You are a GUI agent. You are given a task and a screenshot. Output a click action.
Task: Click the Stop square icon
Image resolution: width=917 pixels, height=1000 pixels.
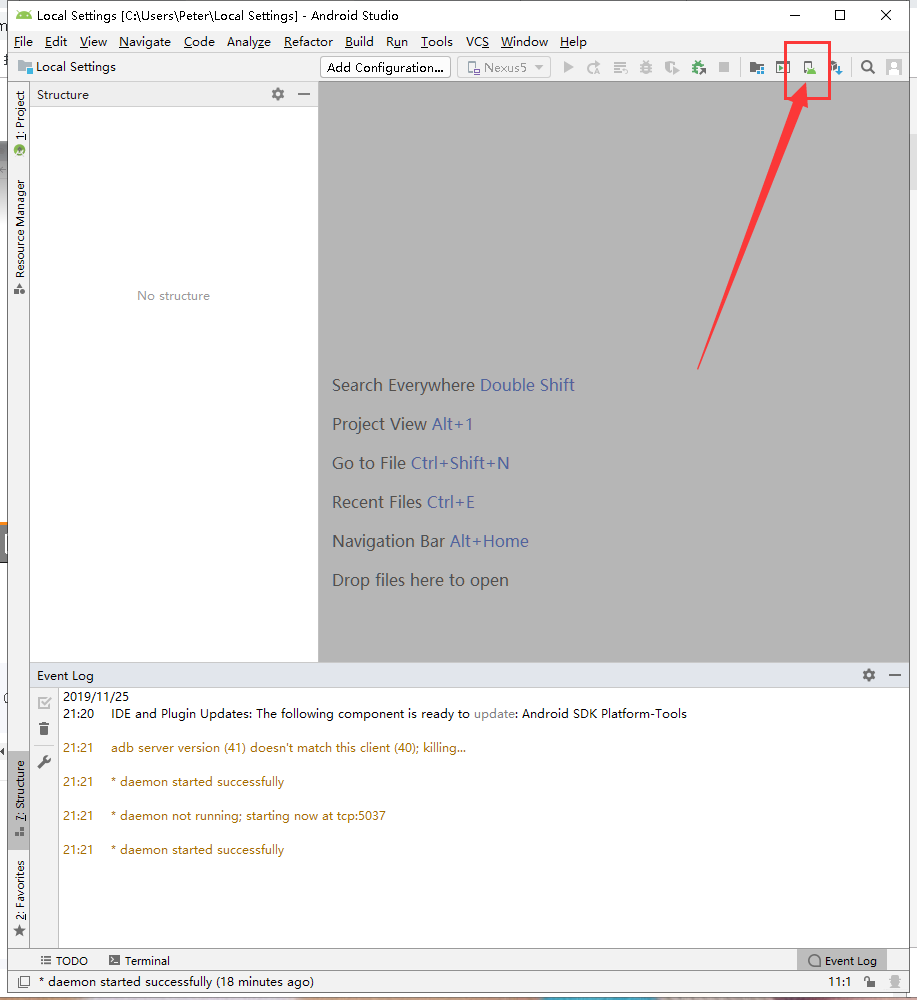[724, 67]
